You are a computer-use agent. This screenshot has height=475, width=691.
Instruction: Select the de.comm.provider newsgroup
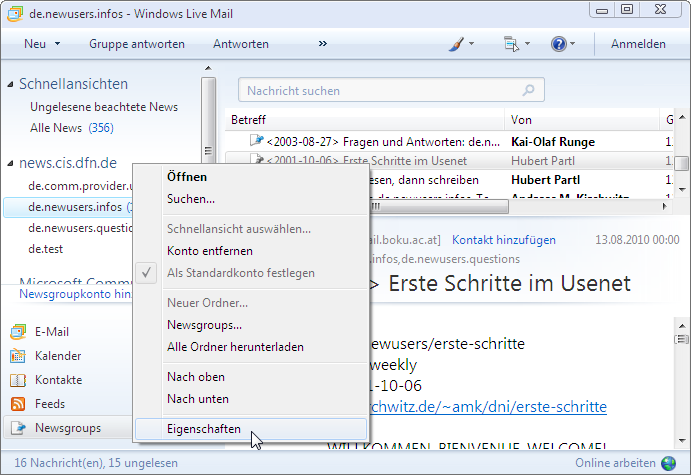click(80, 186)
